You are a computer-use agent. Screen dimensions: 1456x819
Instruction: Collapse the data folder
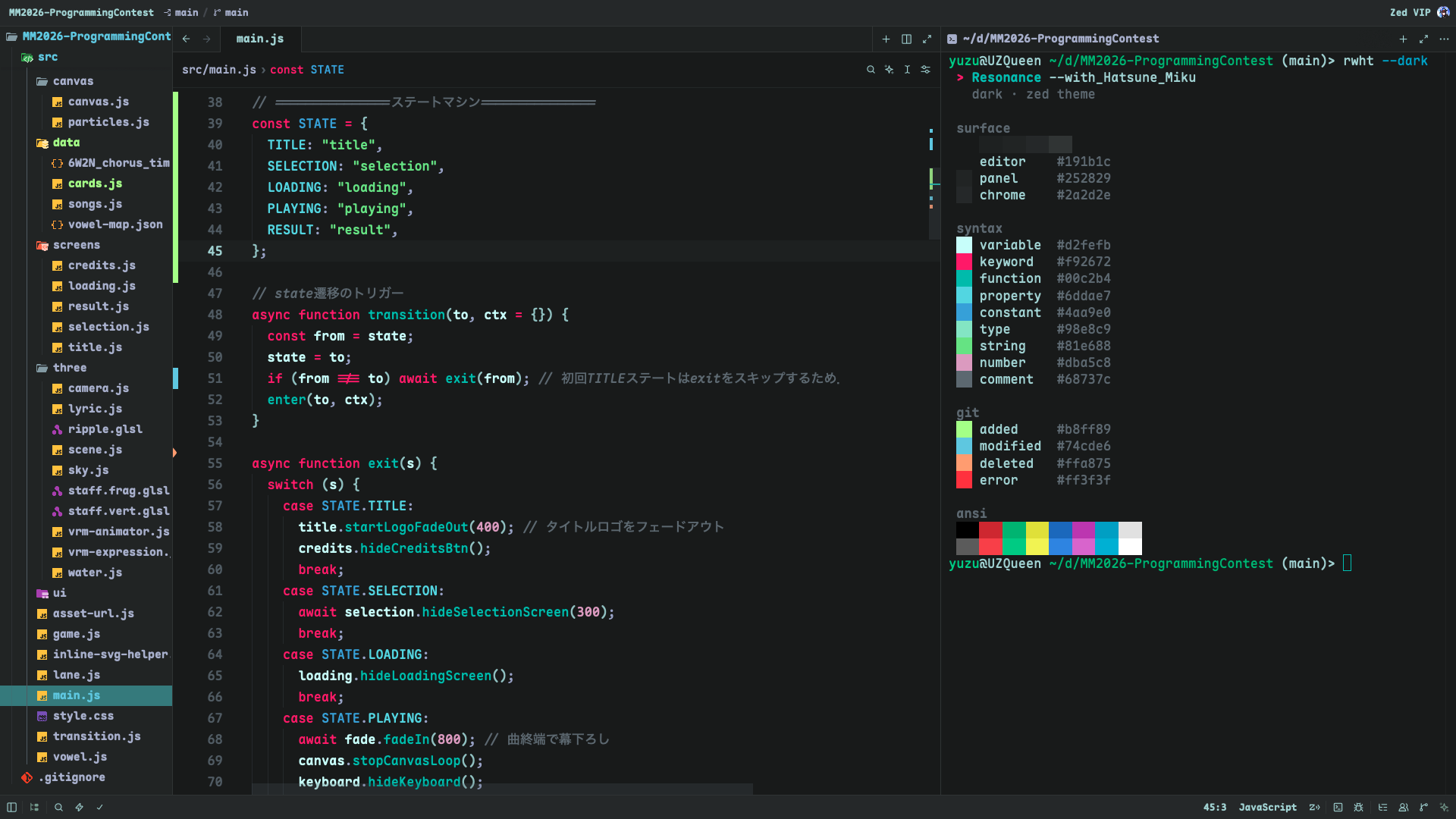(x=86, y=143)
